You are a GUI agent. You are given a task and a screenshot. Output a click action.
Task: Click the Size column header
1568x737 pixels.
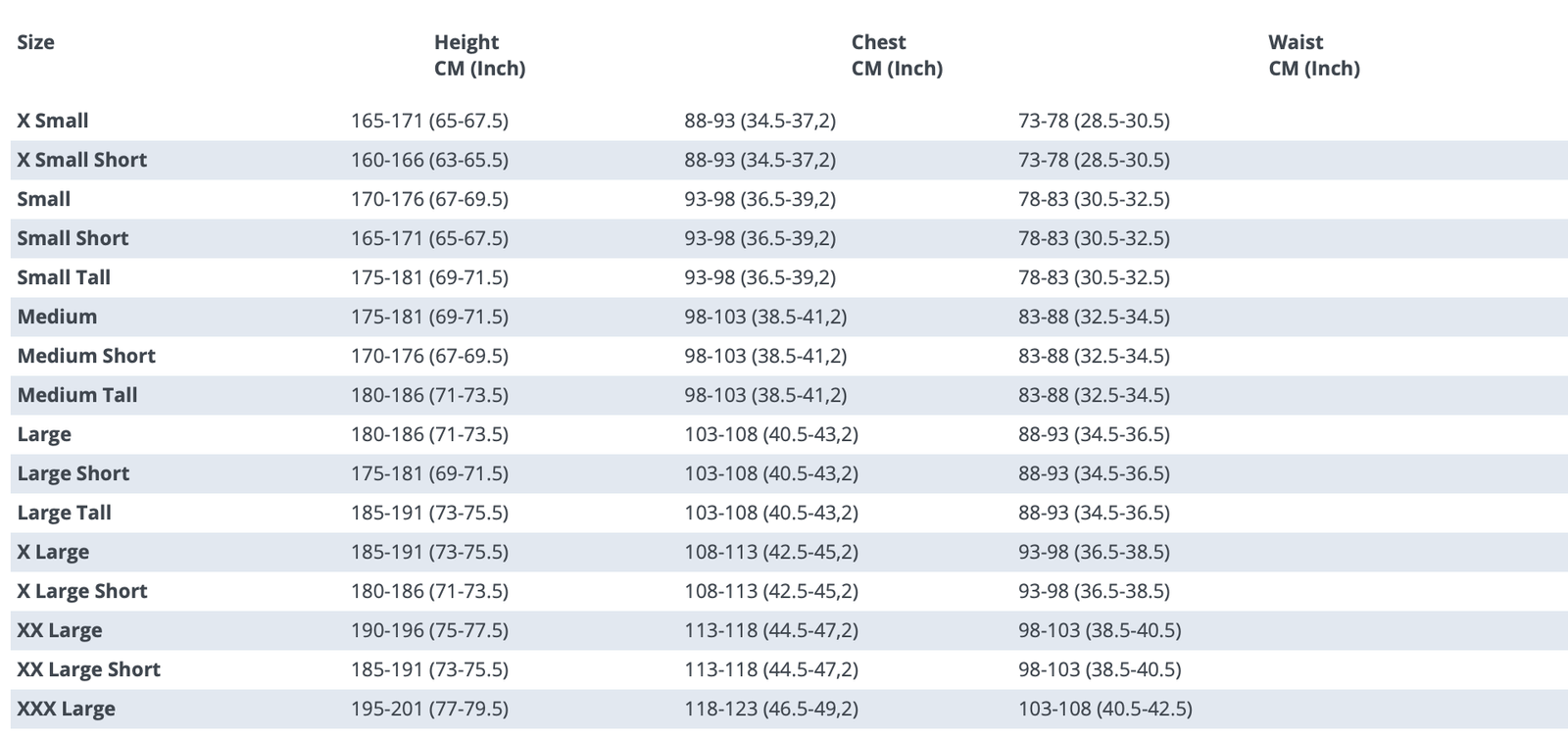(x=36, y=42)
